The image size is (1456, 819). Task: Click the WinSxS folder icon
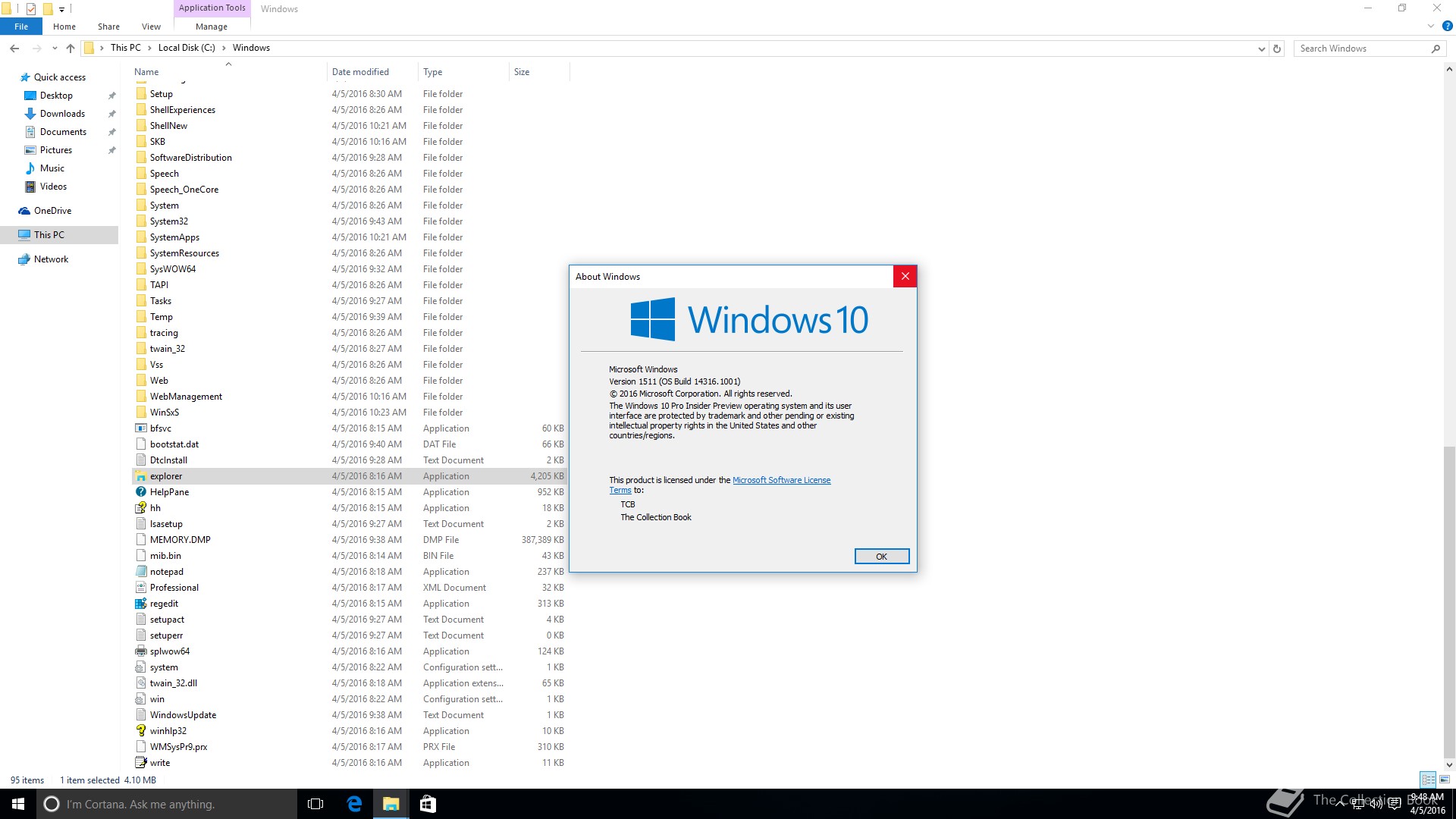[x=141, y=413]
